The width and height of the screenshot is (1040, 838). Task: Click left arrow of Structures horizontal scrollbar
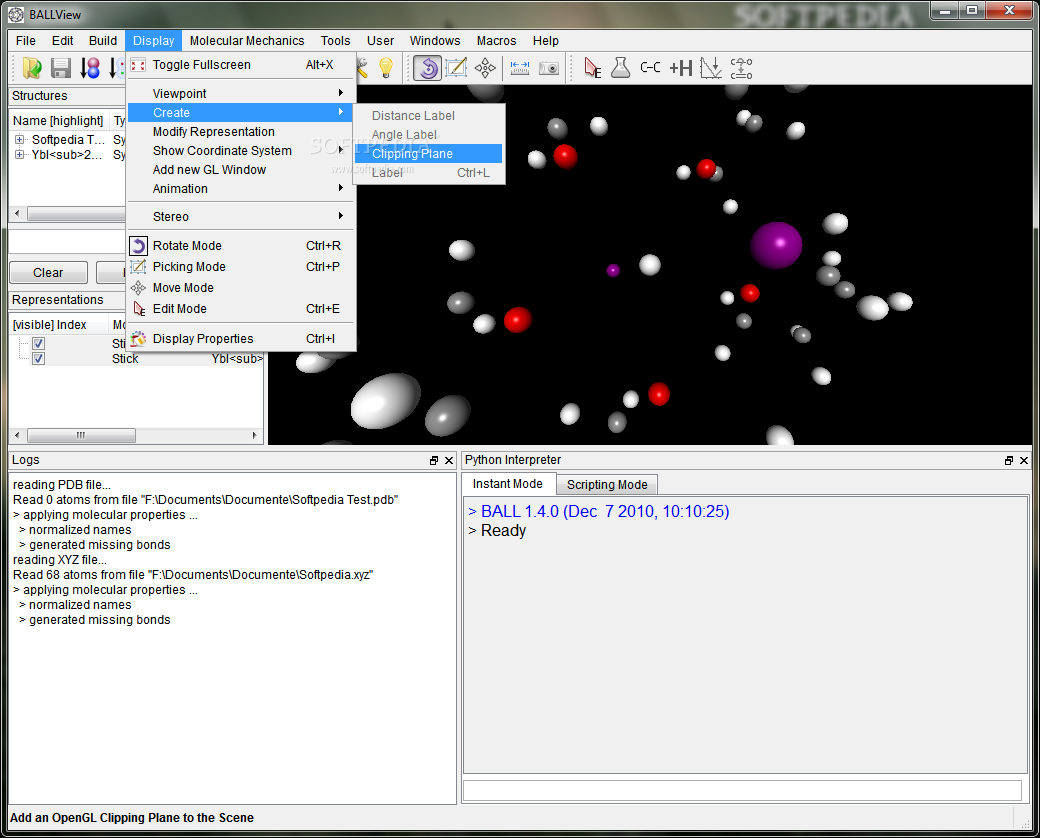(17, 214)
